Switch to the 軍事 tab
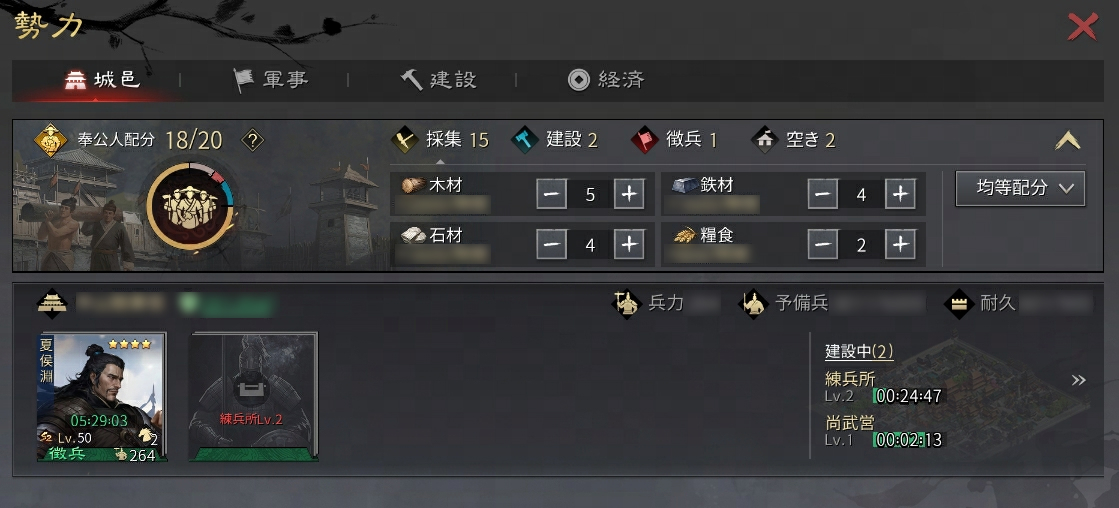The width and height of the screenshot is (1119, 508). point(271,80)
